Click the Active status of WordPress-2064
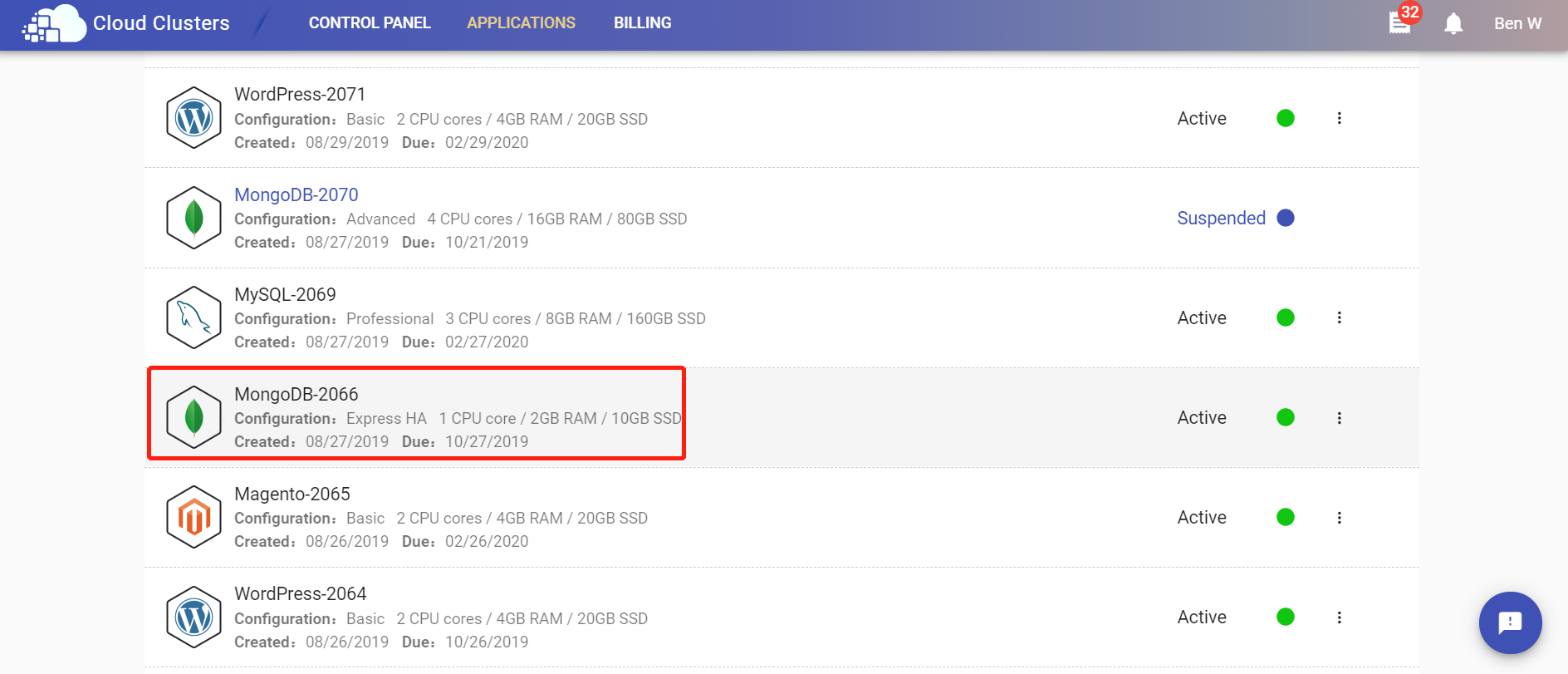 tap(1202, 617)
